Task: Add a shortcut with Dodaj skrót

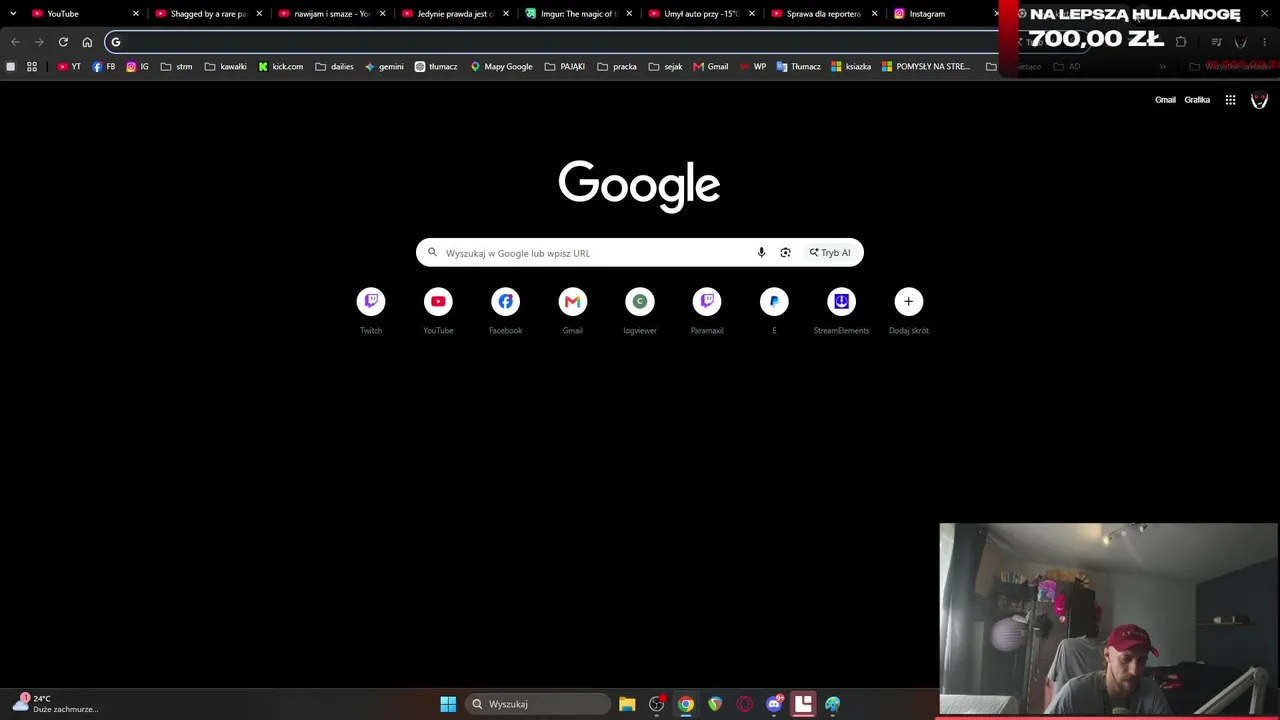Action: point(908,311)
